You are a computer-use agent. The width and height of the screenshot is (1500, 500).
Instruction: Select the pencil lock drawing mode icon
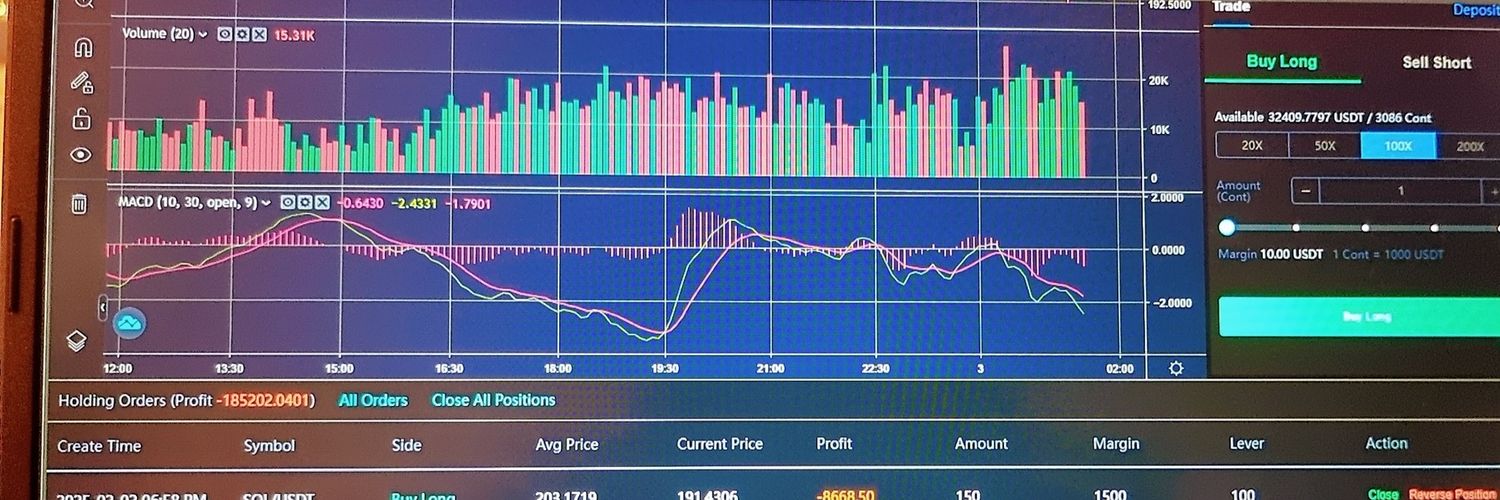pyautogui.click(x=82, y=83)
